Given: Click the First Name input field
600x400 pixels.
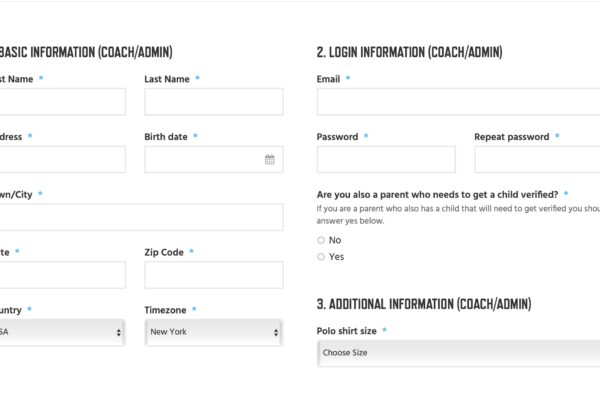Looking at the screenshot, I should pyautogui.click(x=62, y=101).
